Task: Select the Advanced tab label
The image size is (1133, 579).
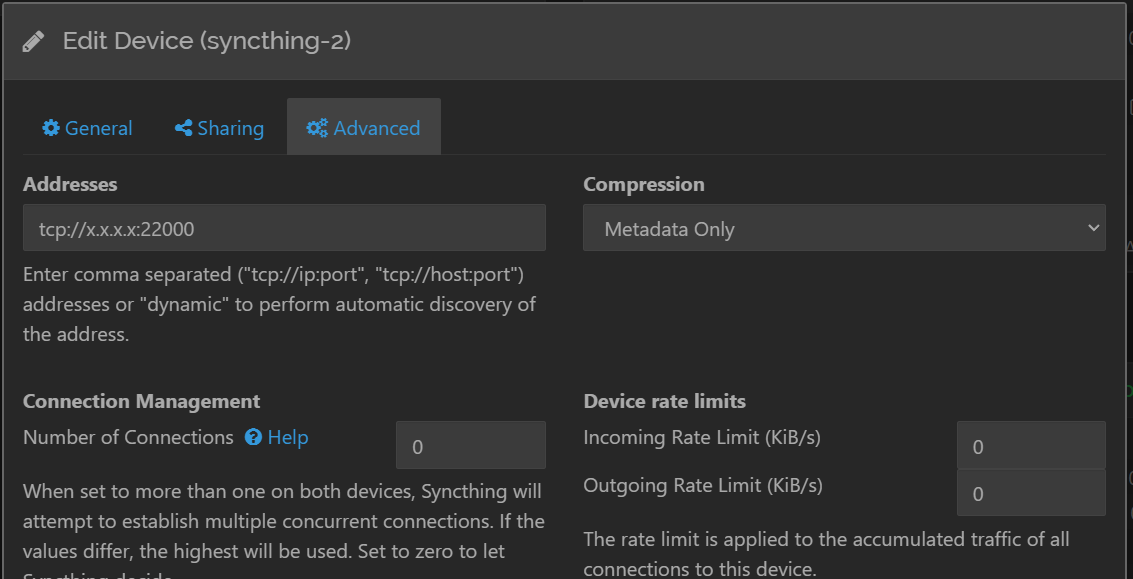Action: pyautogui.click(x=376, y=128)
